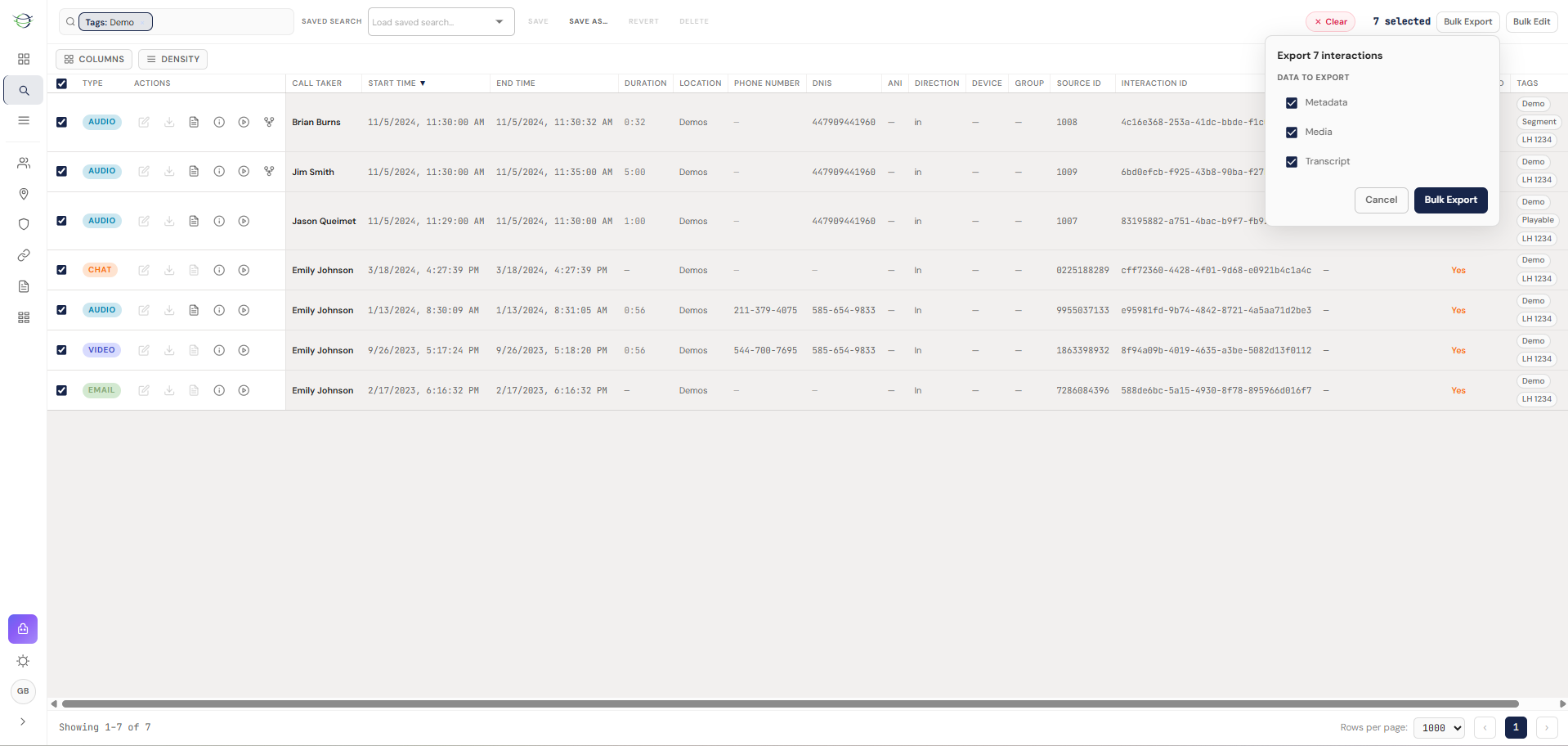1568x746 pixels.
Task: Confirm Bulk Export in the export popup
Action: [x=1451, y=200]
